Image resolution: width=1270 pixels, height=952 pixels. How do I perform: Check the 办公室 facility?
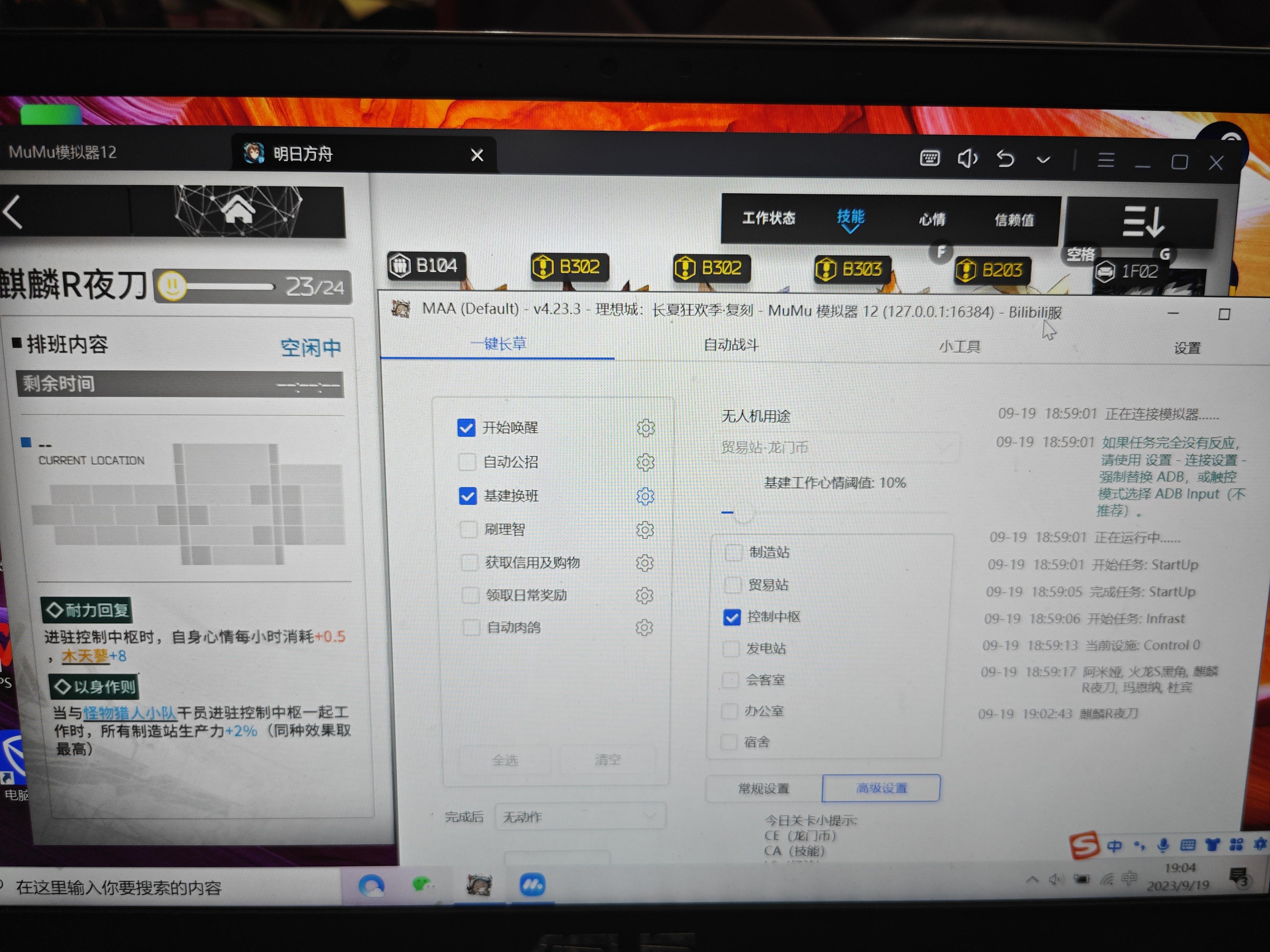click(729, 711)
